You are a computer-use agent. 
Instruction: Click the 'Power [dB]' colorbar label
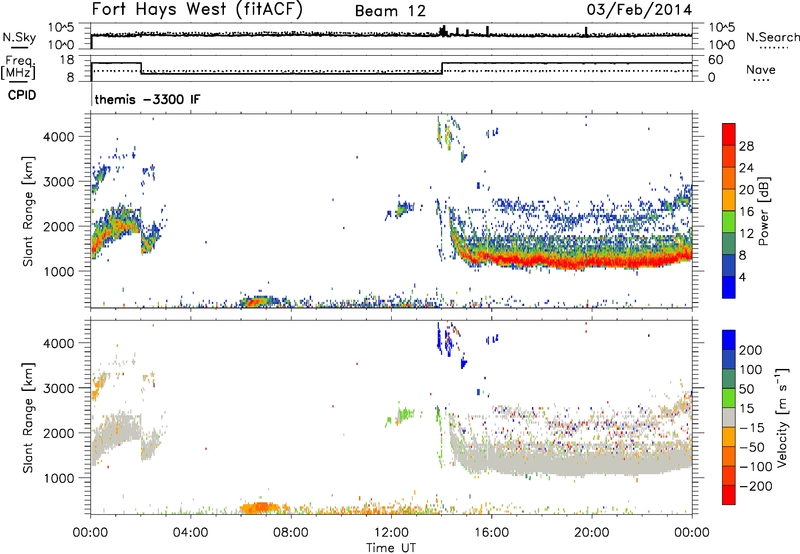[x=764, y=211]
